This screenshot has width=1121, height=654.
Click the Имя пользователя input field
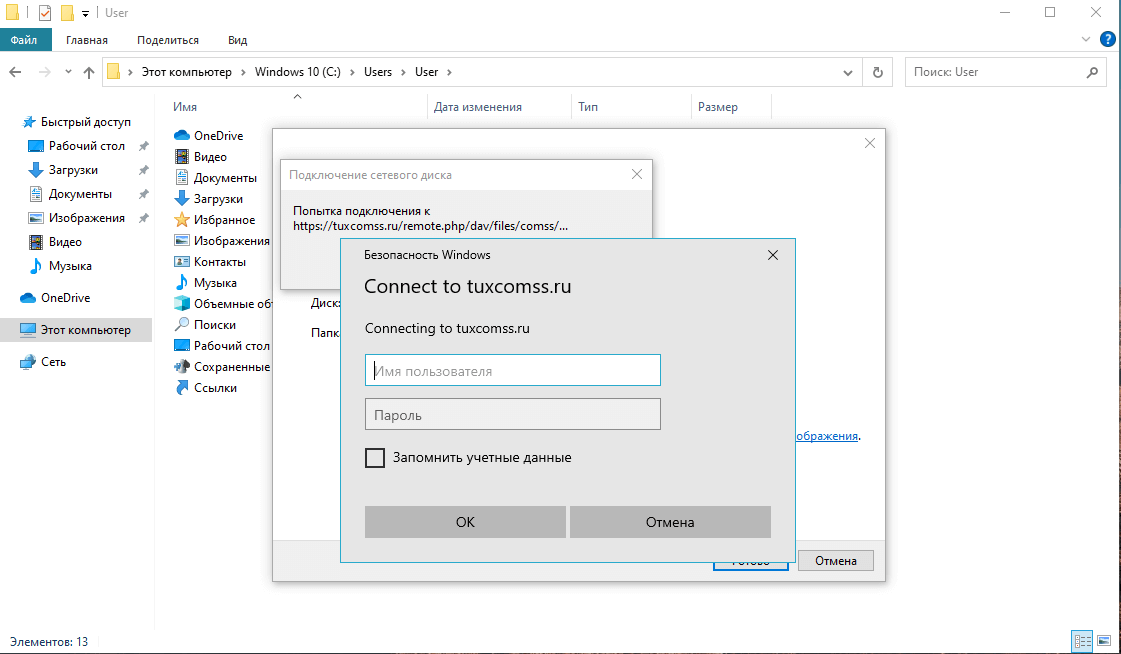tap(513, 370)
